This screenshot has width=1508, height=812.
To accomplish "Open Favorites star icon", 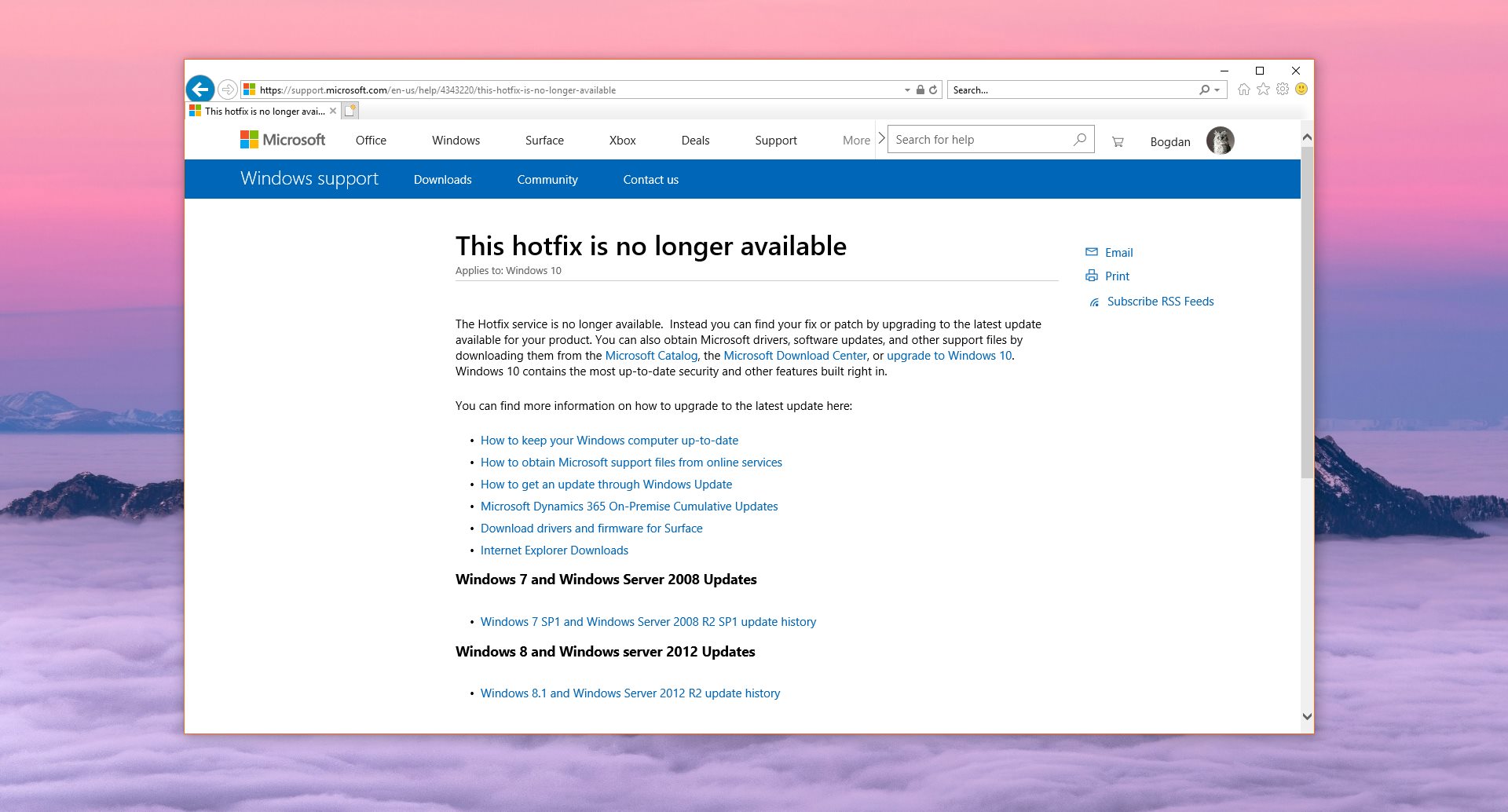I will [1263, 90].
